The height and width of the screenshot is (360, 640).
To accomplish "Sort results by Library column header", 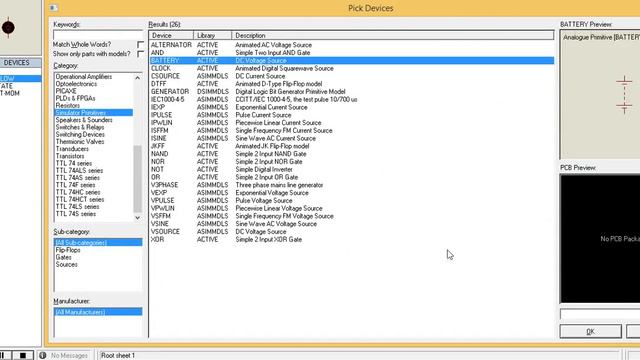I will click(x=212, y=36).
